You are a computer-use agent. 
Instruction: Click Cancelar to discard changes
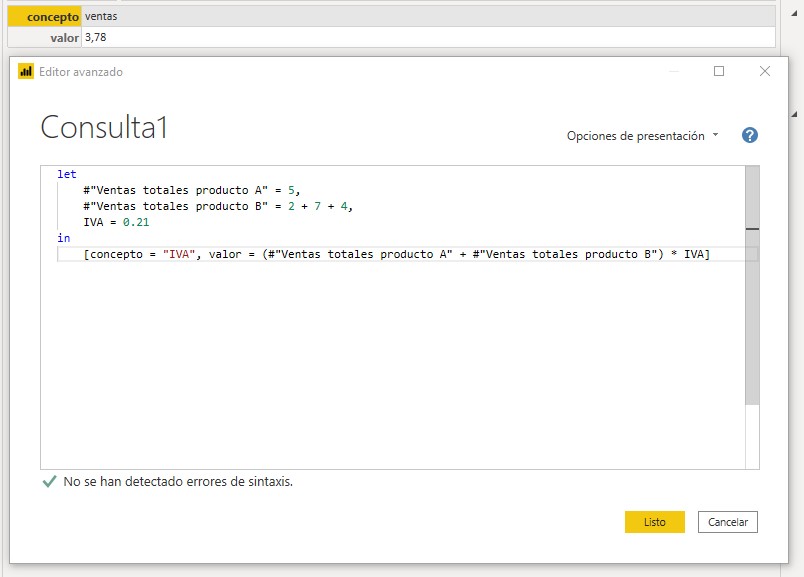pyautogui.click(x=728, y=521)
